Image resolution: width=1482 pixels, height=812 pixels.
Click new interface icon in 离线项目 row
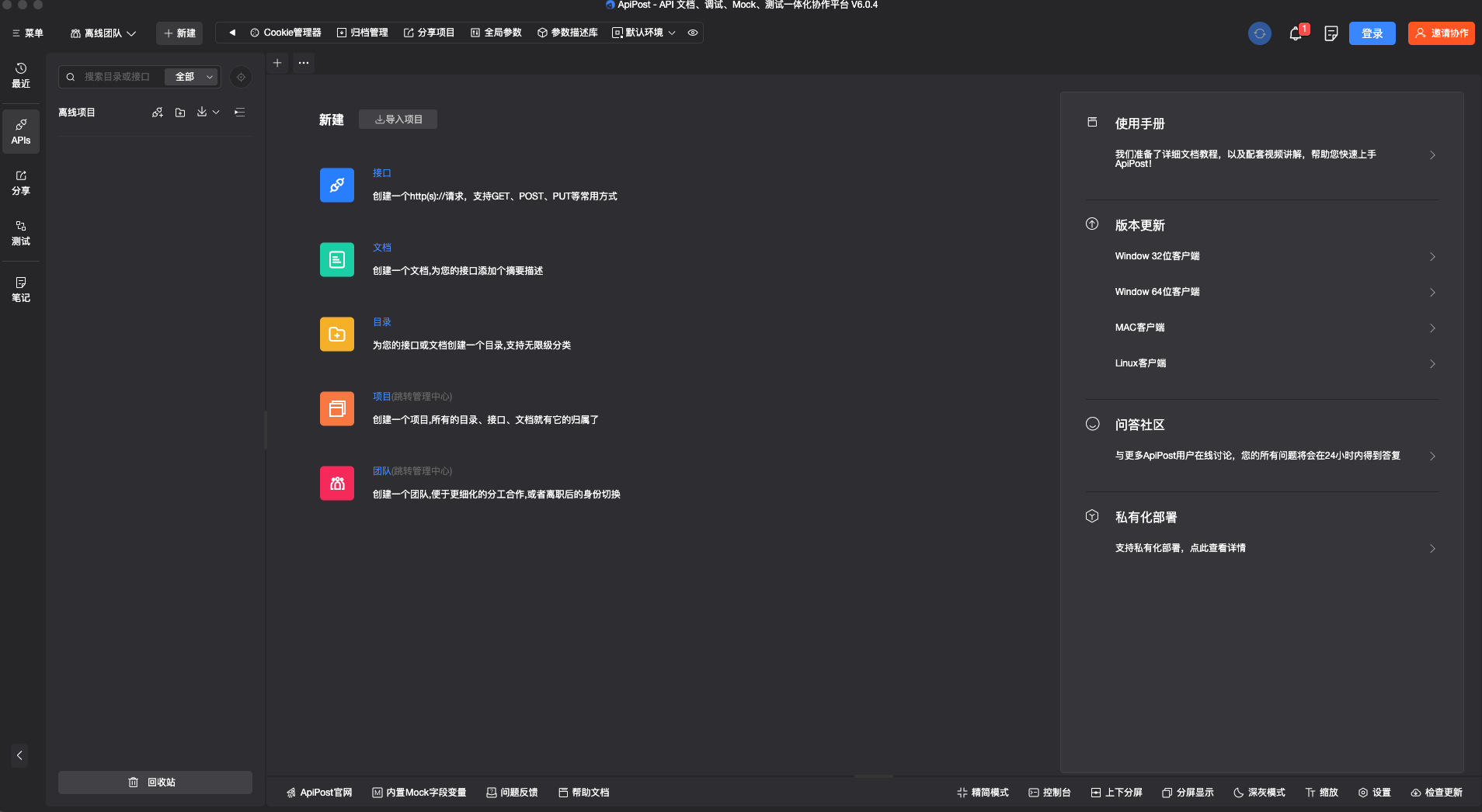click(x=158, y=113)
